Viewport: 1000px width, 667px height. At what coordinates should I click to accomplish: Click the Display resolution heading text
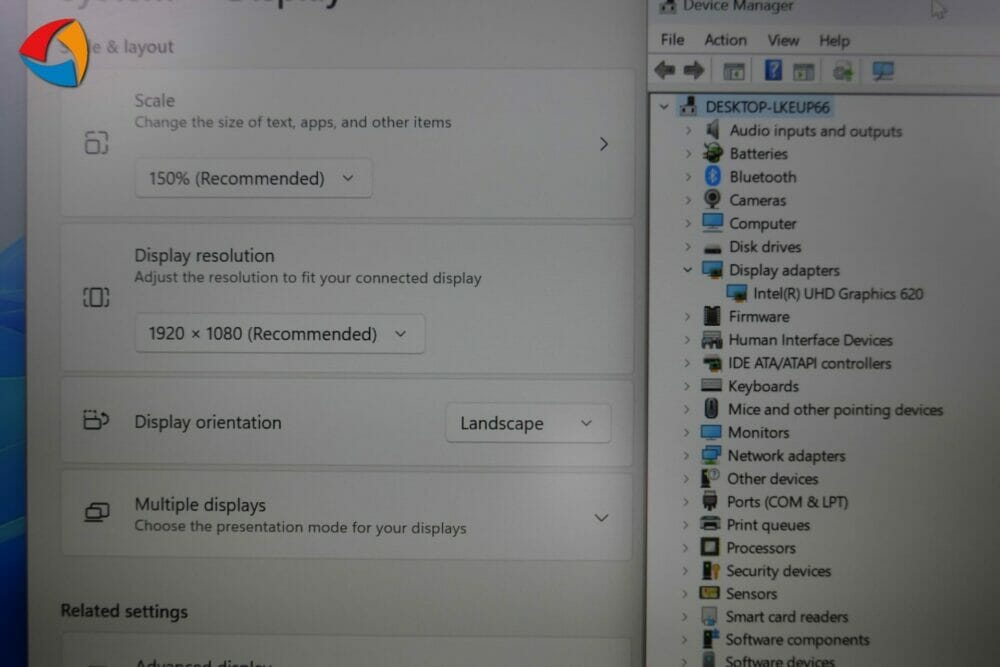204,255
